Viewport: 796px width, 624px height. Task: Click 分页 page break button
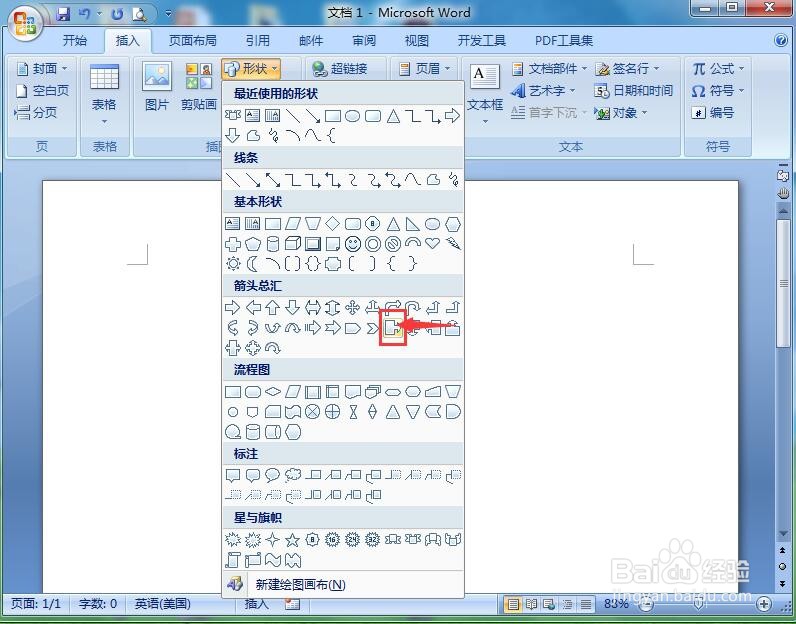point(36,112)
